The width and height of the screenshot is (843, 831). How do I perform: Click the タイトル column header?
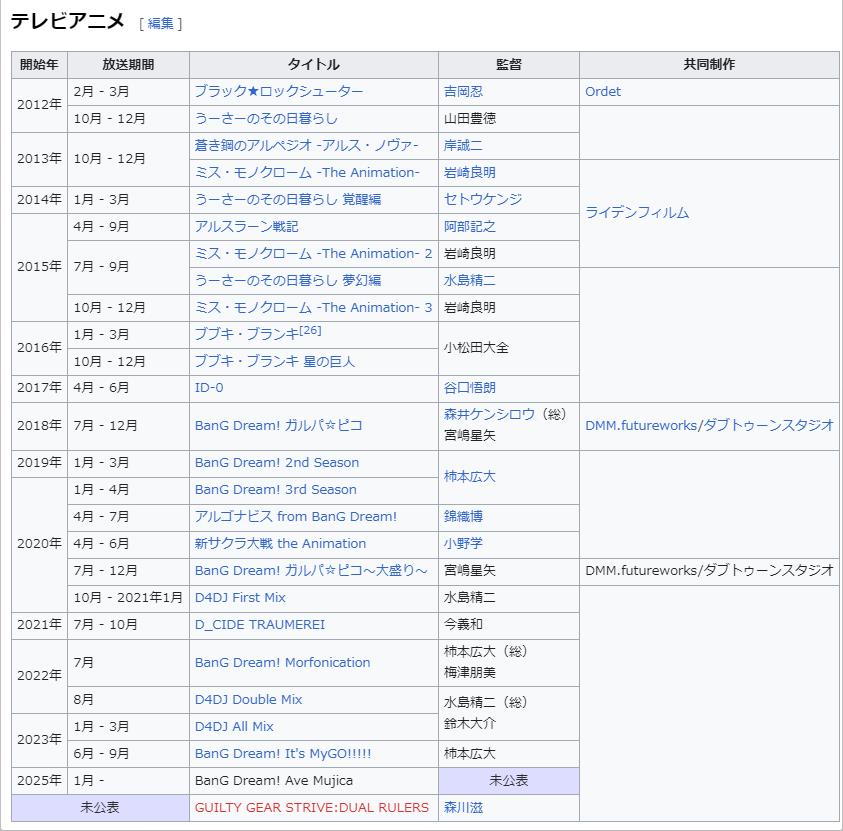(x=313, y=65)
